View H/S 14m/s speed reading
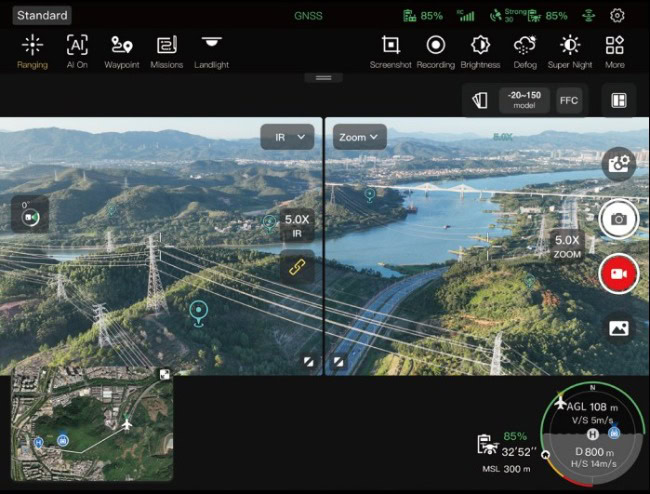This screenshot has width=650, height=494. pyautogui.click(x=594, y=464)
